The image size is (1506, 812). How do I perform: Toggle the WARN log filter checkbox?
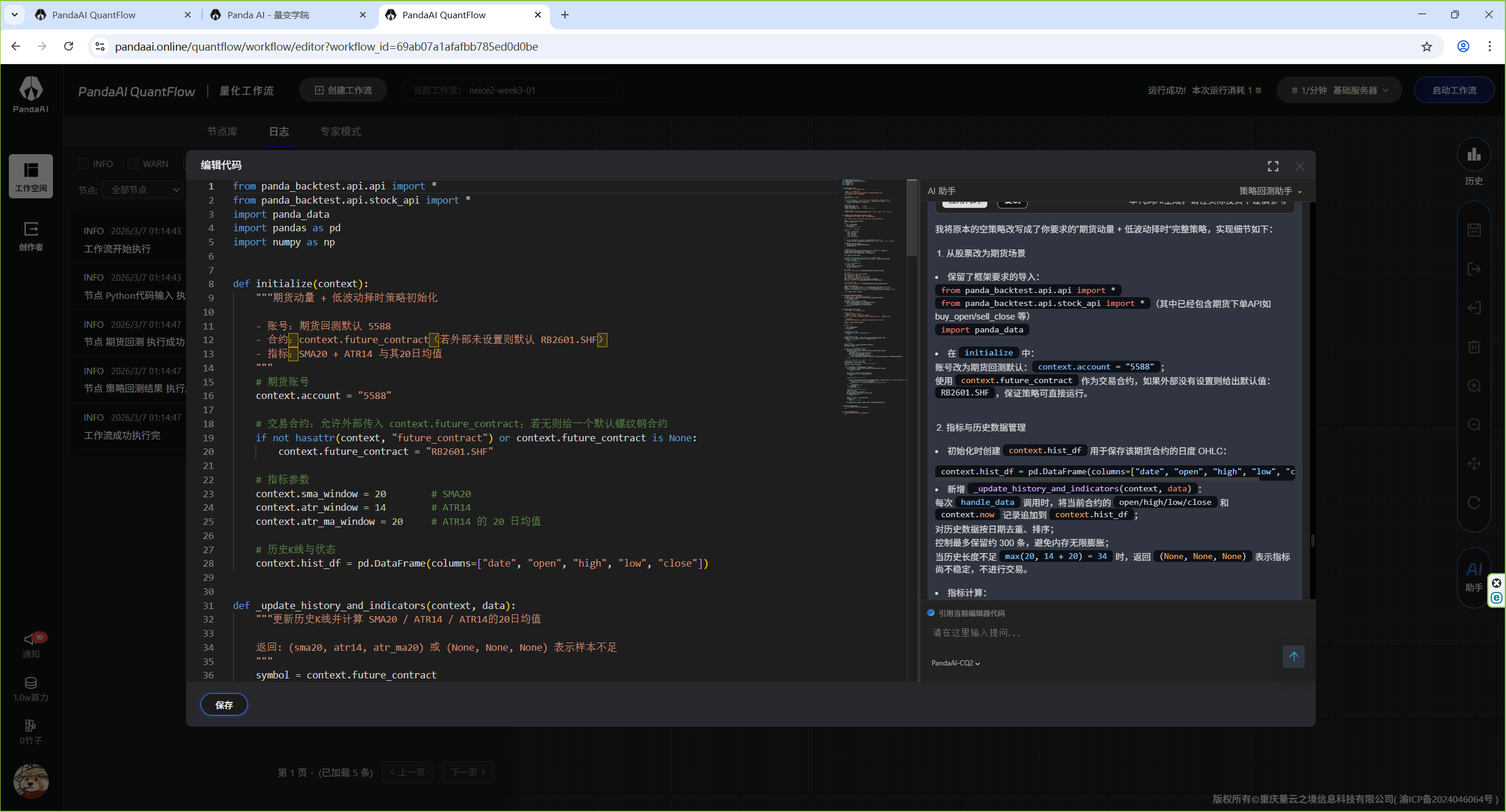133,164
